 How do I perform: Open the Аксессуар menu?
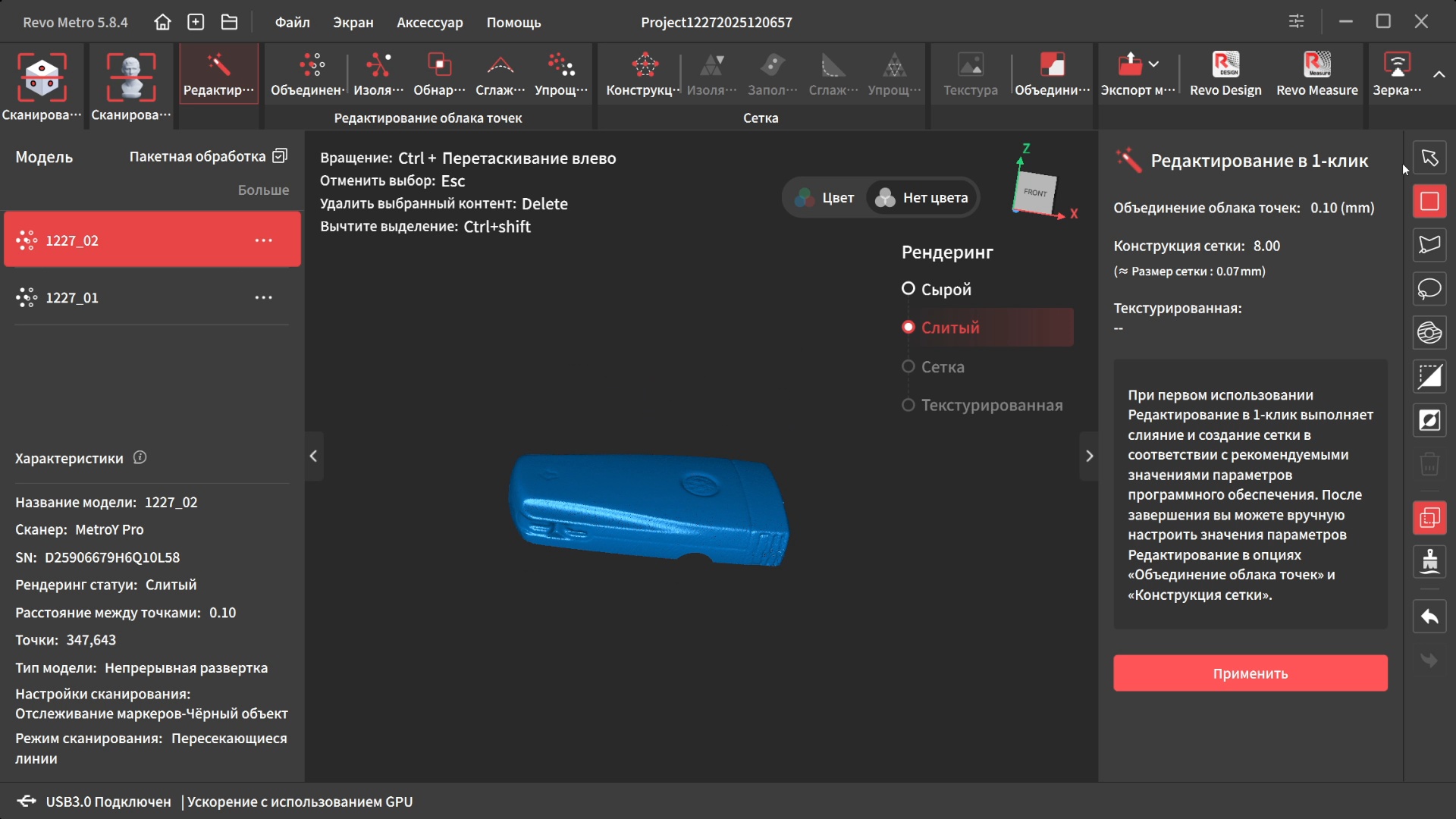point(429,22)
